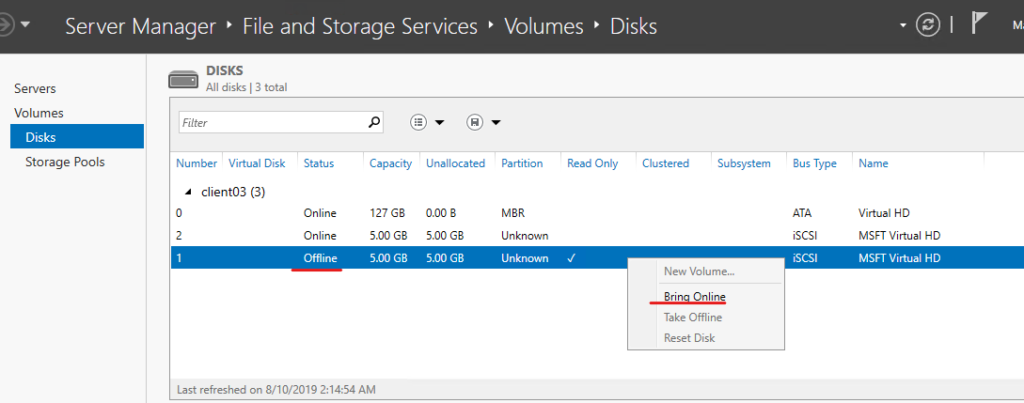Image resolution: width=1024 pixels, height=403 pixels.
Task: Collapse the client03 (3) group
Action: (189, 193)
